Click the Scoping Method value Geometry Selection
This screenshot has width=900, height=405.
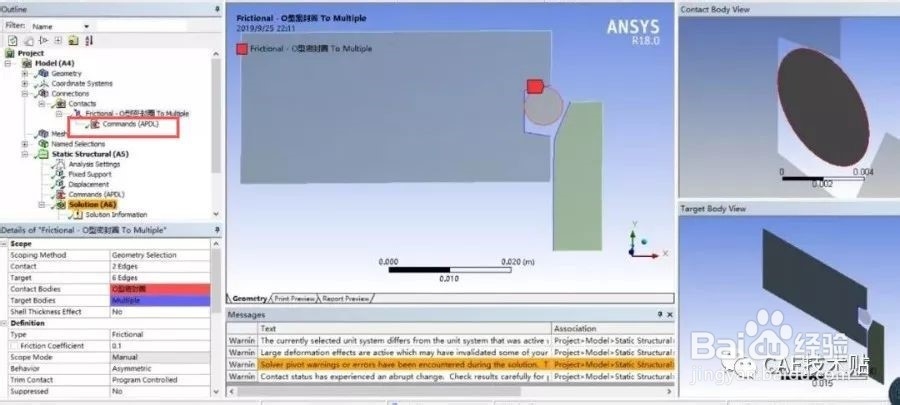click(x=160, y=255)
